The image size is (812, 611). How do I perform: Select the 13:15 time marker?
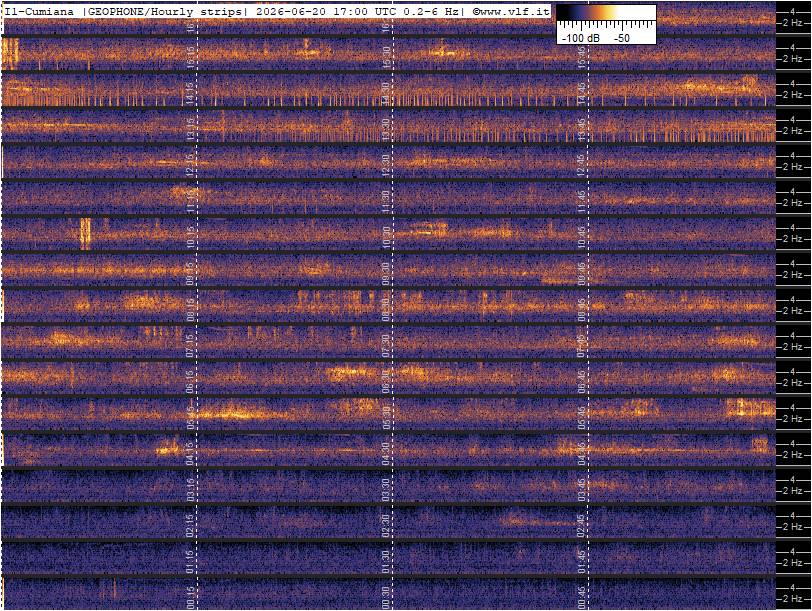pos(190,129)
